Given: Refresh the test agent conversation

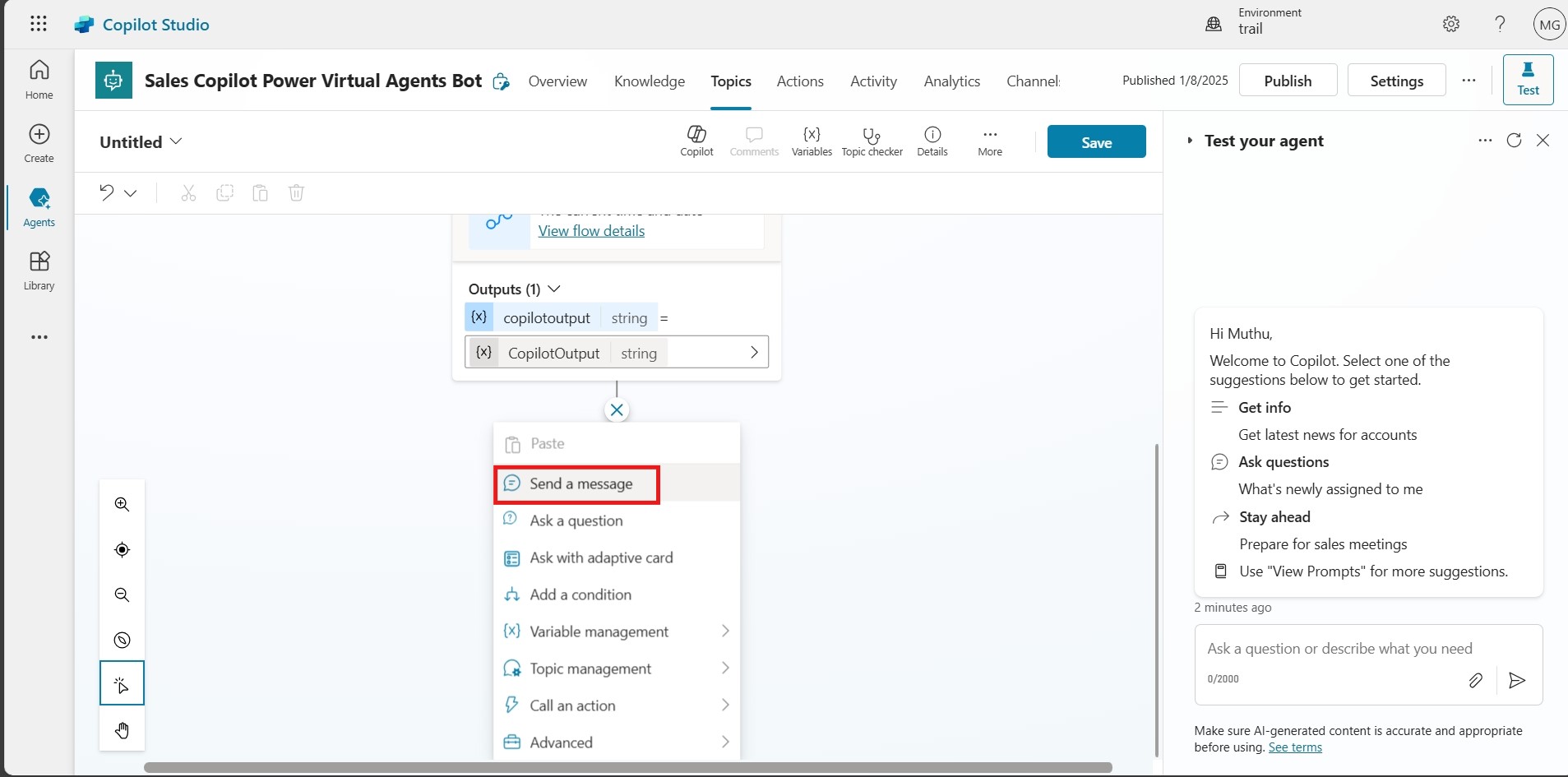Looking at the screenshot, I should click(1514, 141).
